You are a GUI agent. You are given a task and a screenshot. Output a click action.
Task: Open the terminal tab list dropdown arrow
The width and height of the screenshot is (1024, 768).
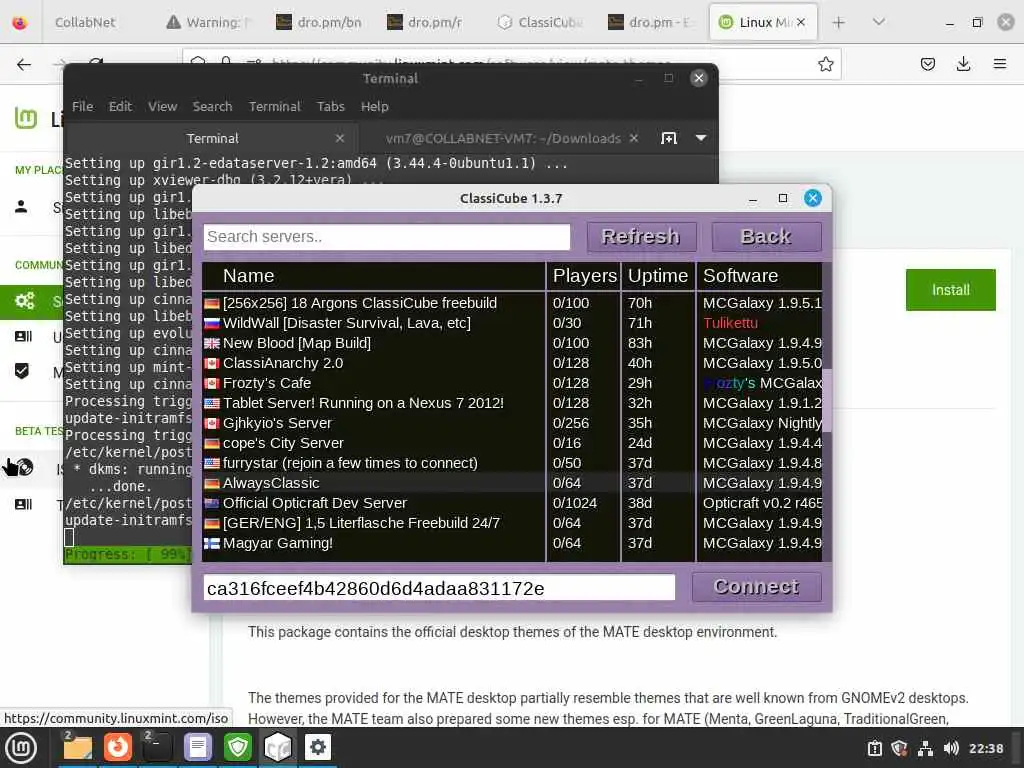tap(701, 138)
